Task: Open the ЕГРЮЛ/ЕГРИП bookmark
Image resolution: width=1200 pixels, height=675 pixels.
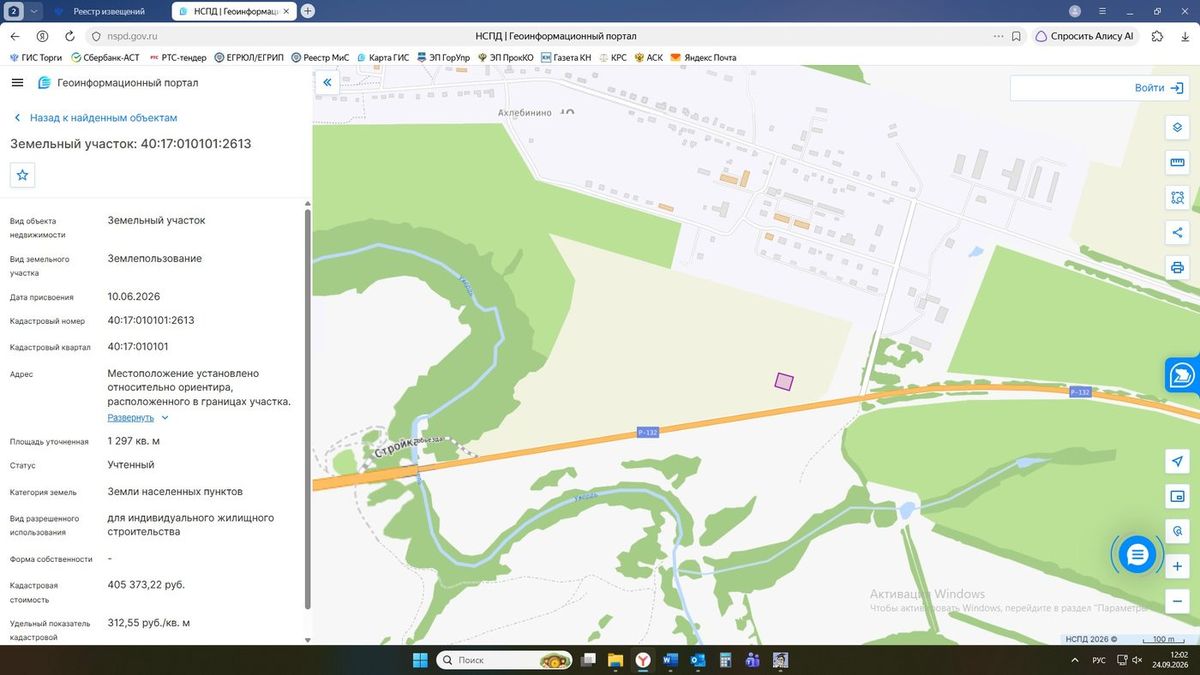Action: pos(250,58)
